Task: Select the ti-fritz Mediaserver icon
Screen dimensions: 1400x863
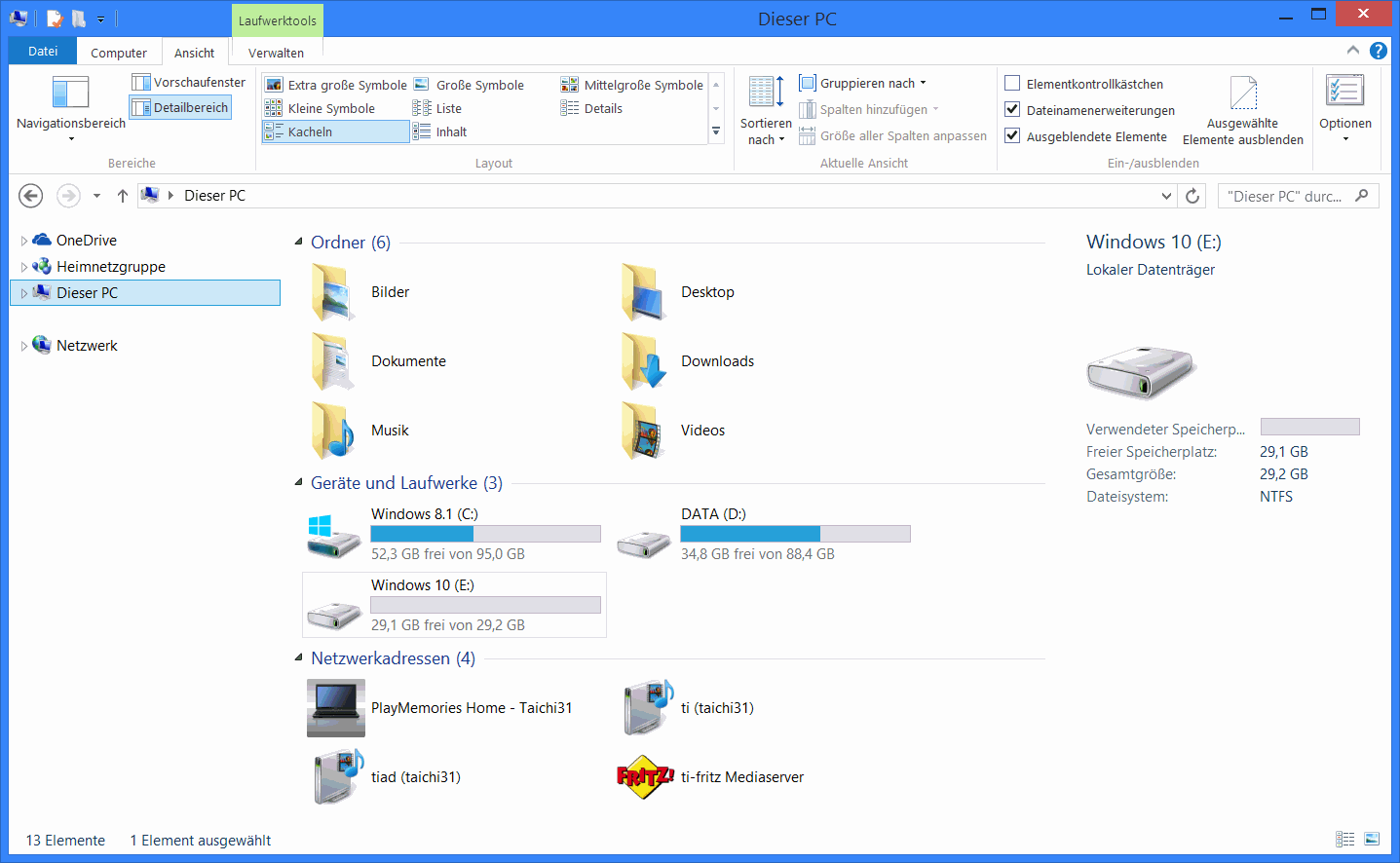Action: click(x=645, y=777)
